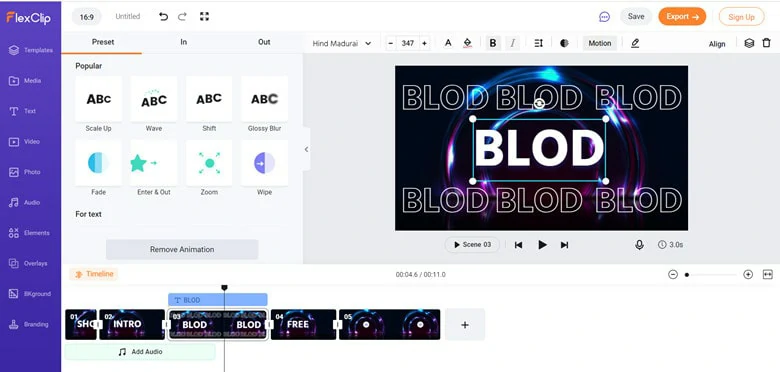Viewport: 780px width, 372px height.
Task: Enter fullscreen preview mode
Action: [x=204, y=16]
